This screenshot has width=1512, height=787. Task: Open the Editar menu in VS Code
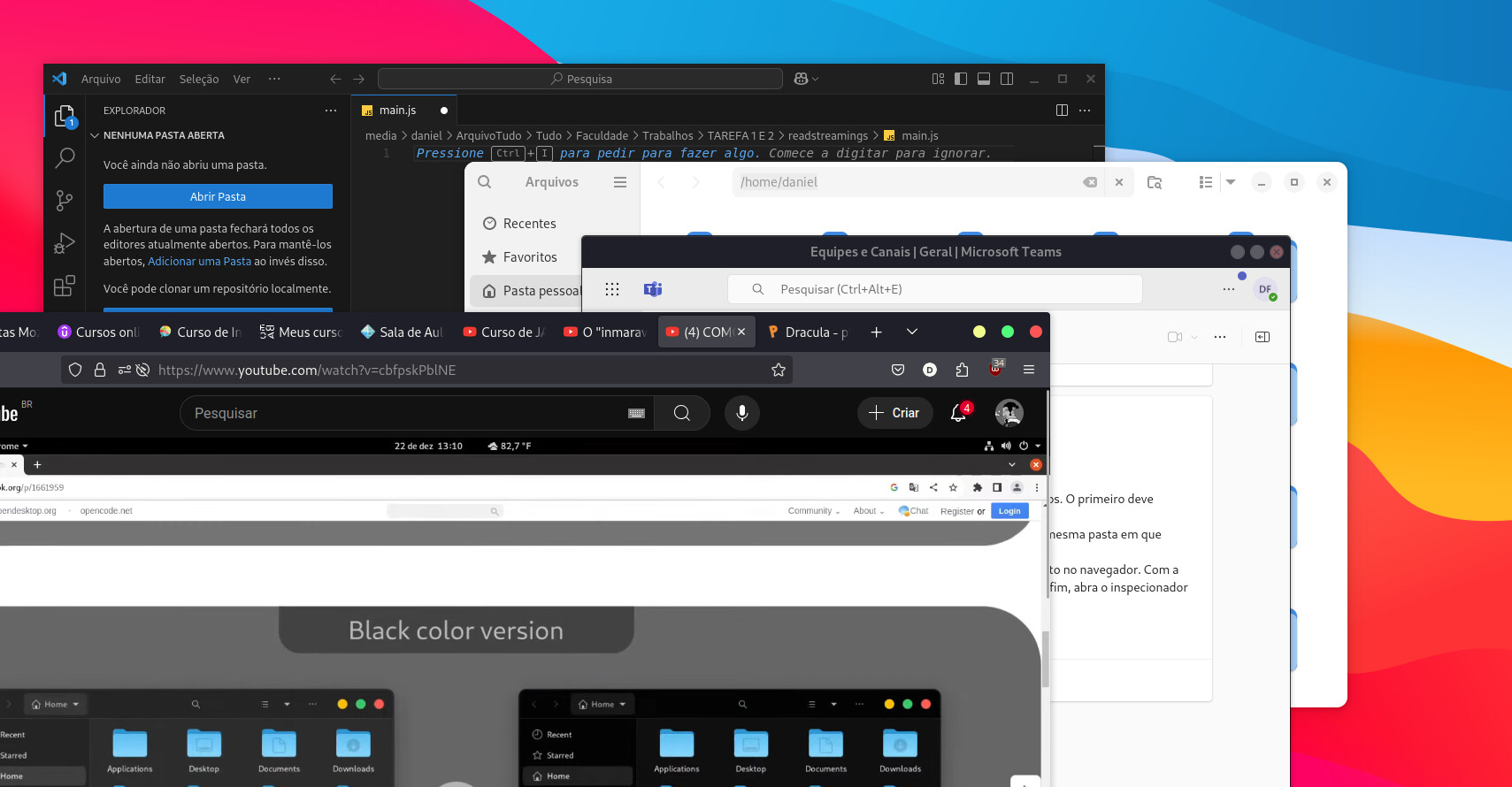150,79
